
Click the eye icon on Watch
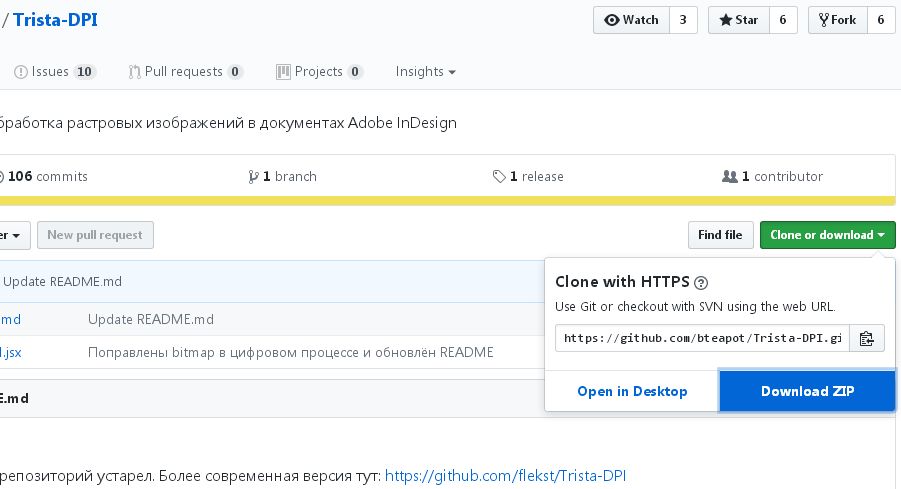pos(611,20)
